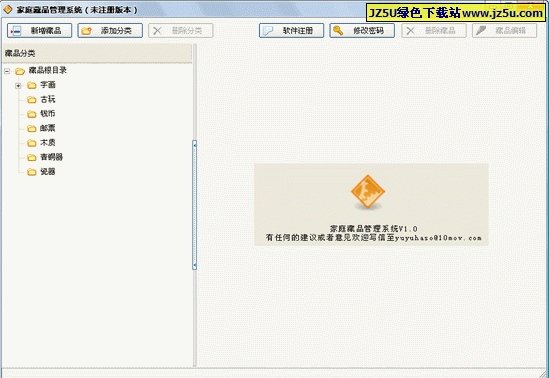The width and height of the screenshot is (549, 378).
Task: Click the greyed-out 删除分类 button
Action: 181,31
